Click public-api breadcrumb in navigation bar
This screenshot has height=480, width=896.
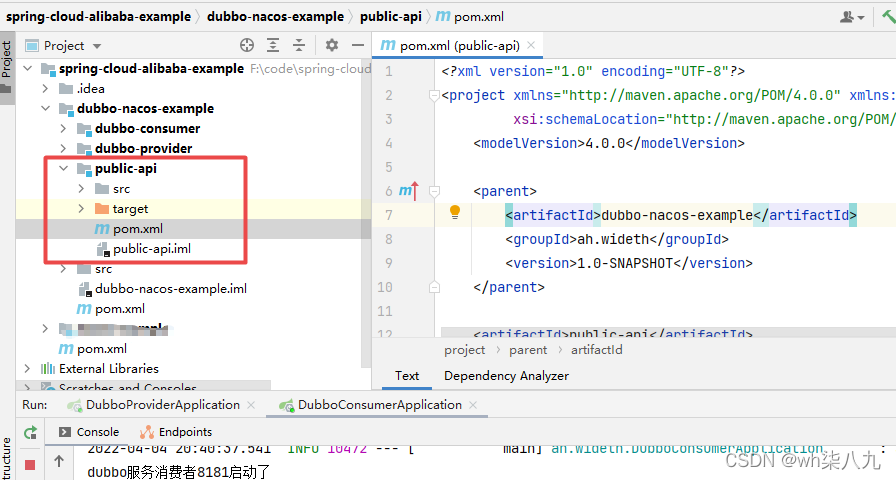[391, 17]
